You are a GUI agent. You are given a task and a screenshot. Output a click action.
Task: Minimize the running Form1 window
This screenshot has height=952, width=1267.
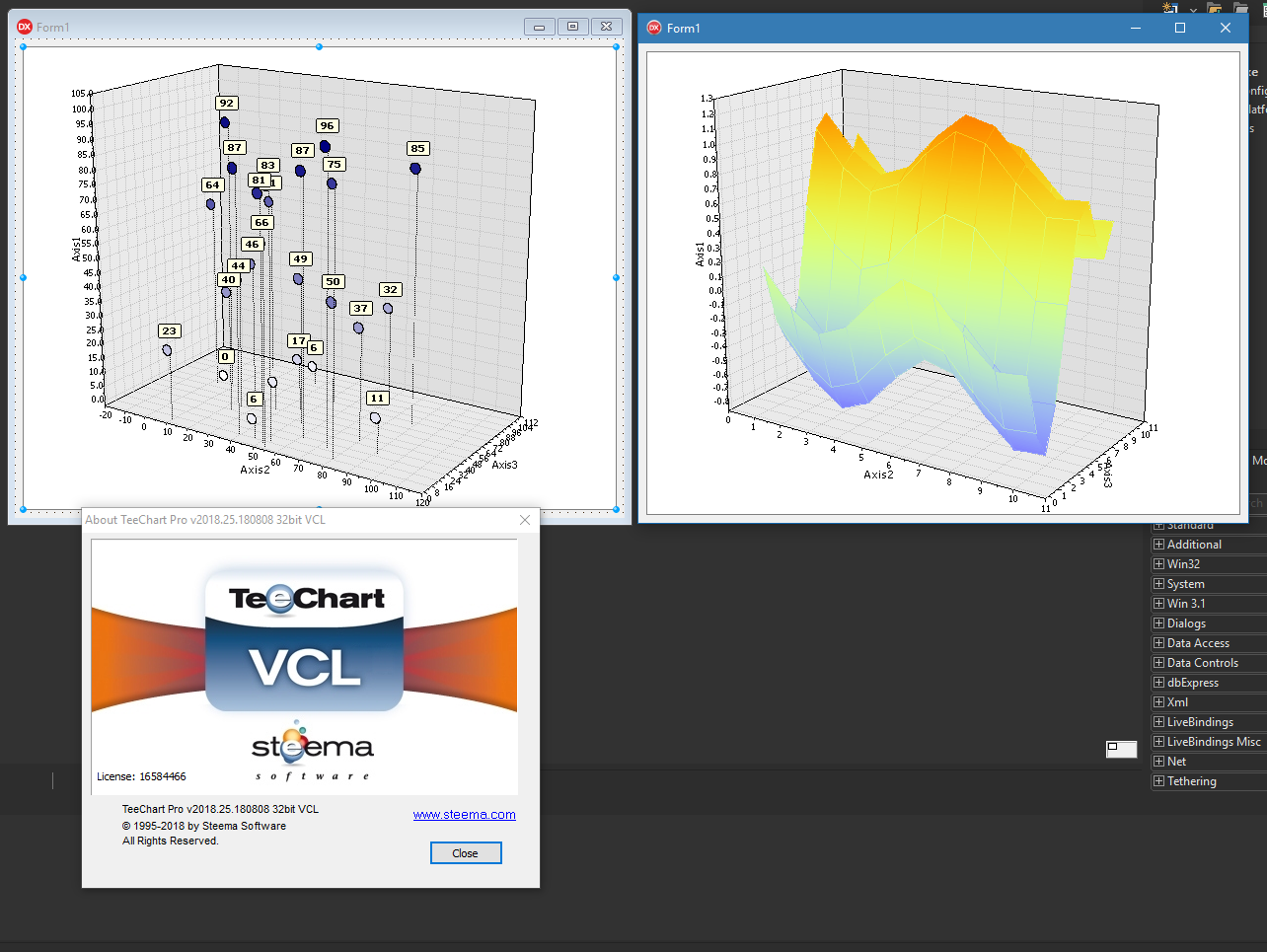(x=1136, y=28)
